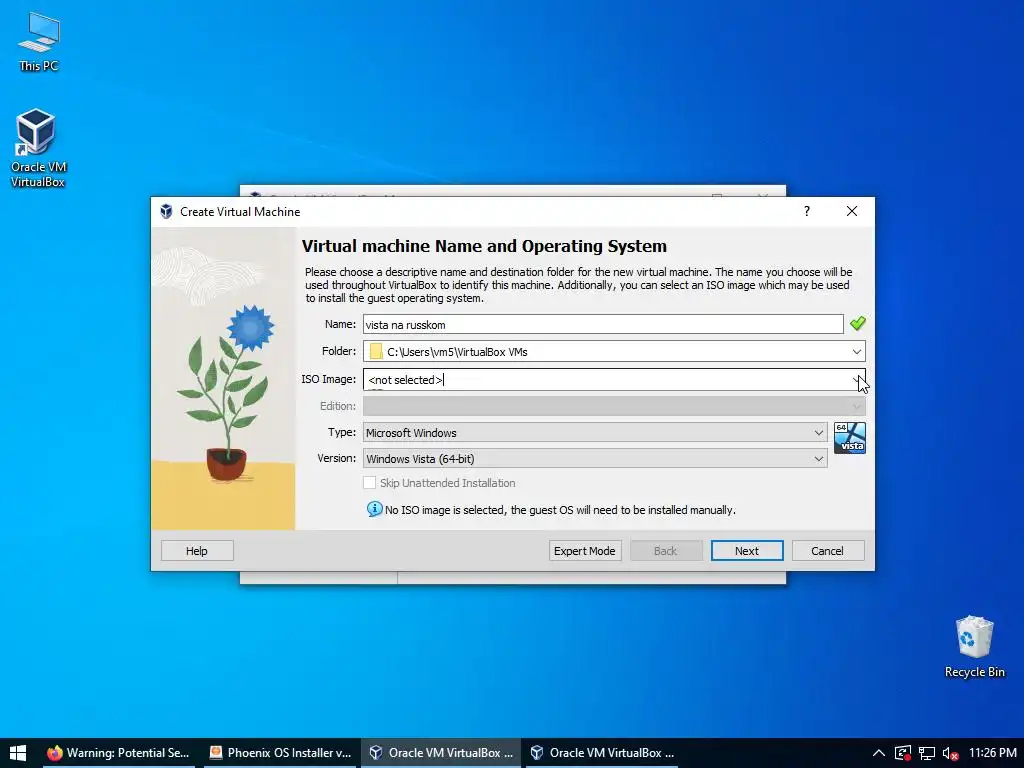The image size is (1024, 768).
Task: Click the Back button
Action: 665,551
